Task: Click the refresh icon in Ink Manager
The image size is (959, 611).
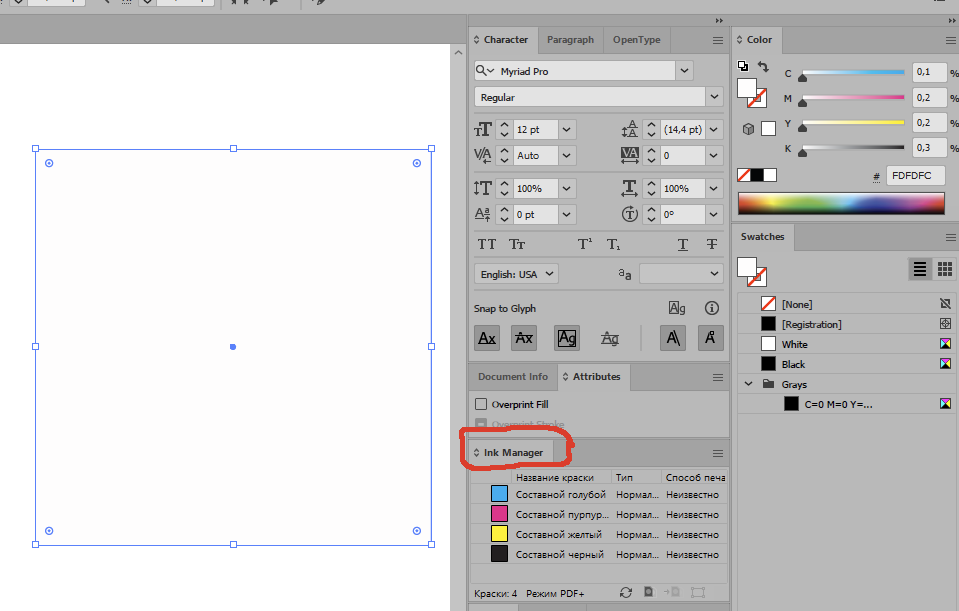Action: 626,593
